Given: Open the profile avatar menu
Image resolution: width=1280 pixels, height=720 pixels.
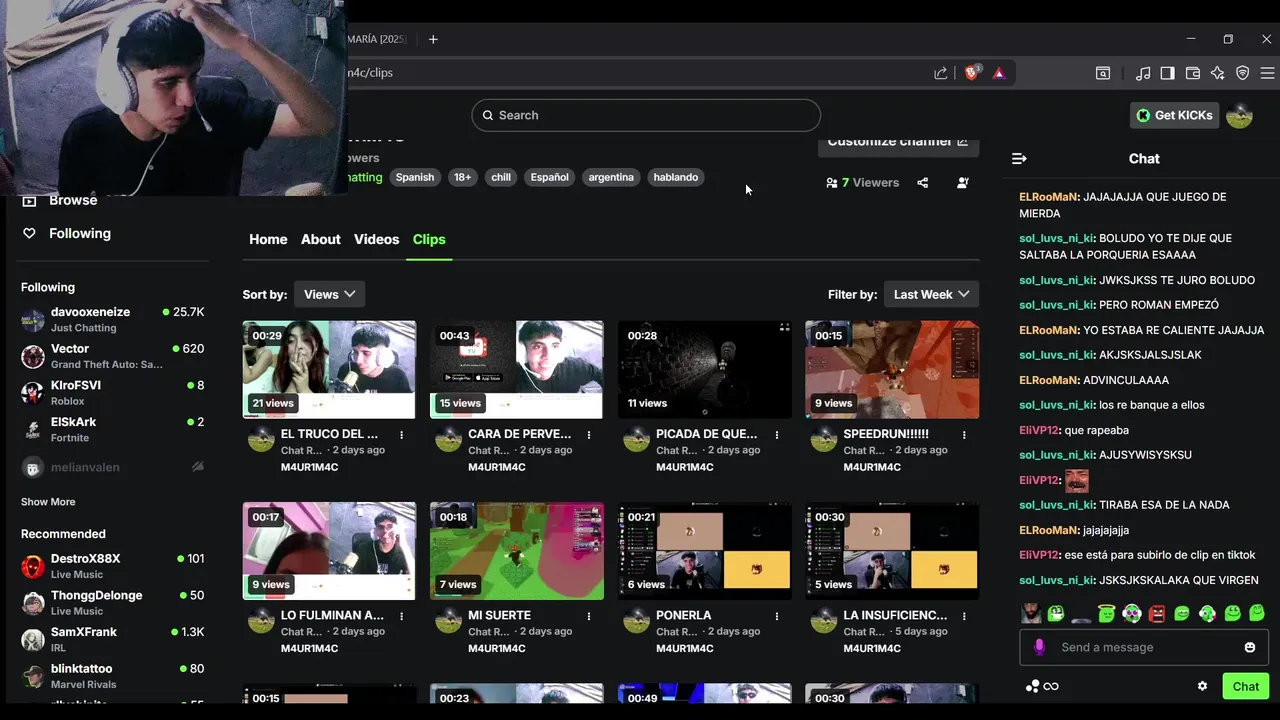Looking at the screenshot, I should (x=1239, y=115).
